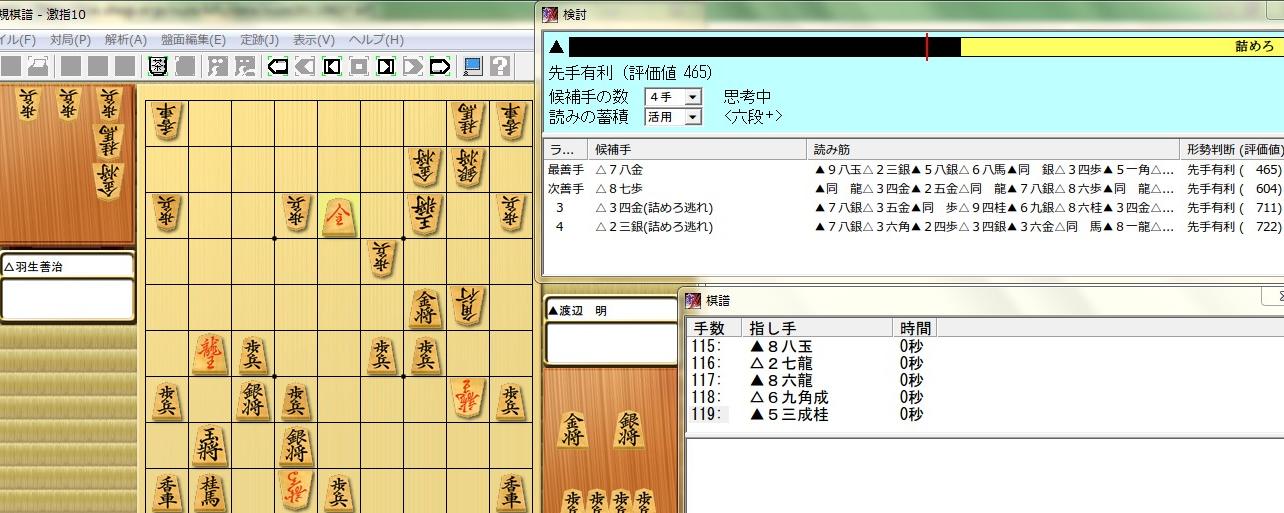Click the left grayed walking-figure toolbar icon
Image resolution: width=1284 pixels, height=513 pixels.
pyautogui.click(x=217, y=66)
